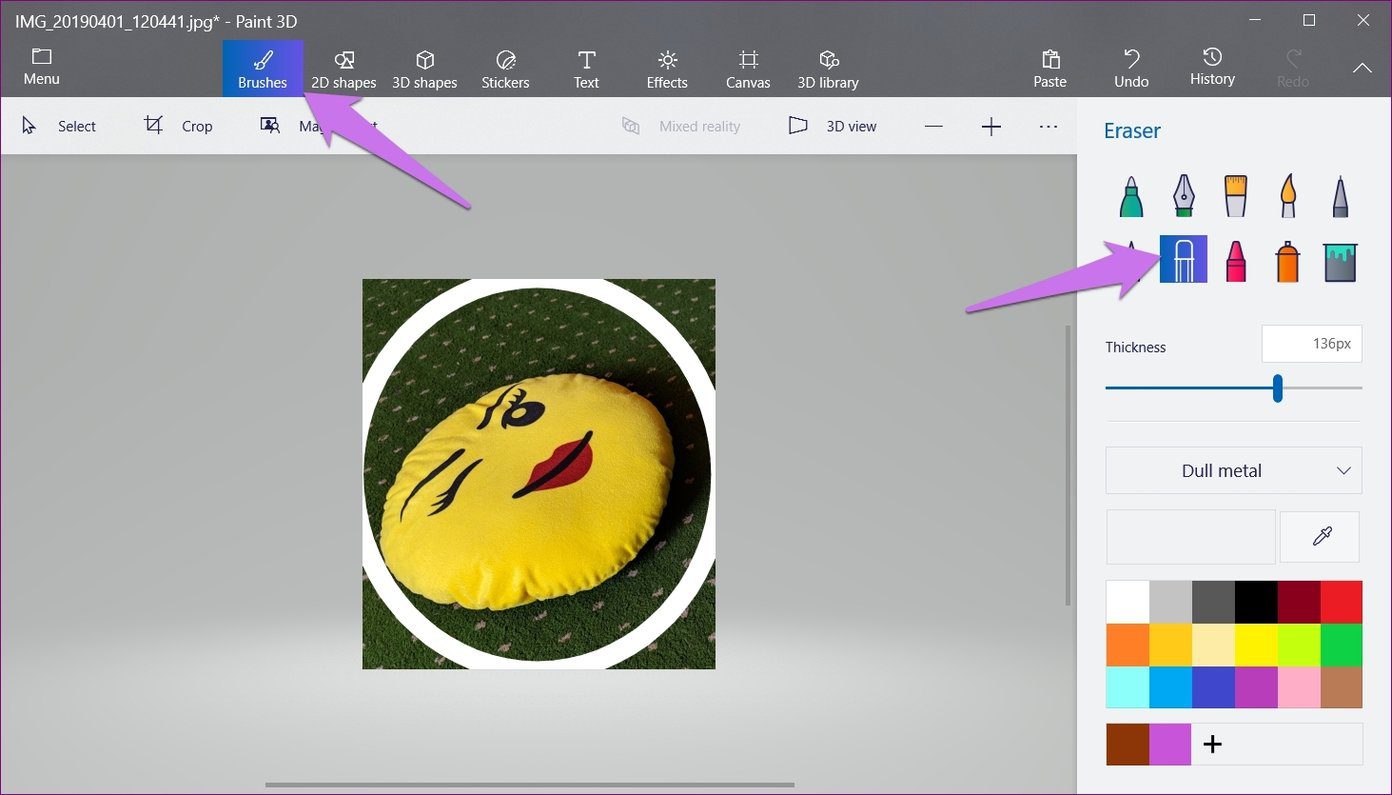Image resolution: width=1392 pixels, height=795 pixels.
Task: Select the Eraser tool
Action: point(1183,259)
